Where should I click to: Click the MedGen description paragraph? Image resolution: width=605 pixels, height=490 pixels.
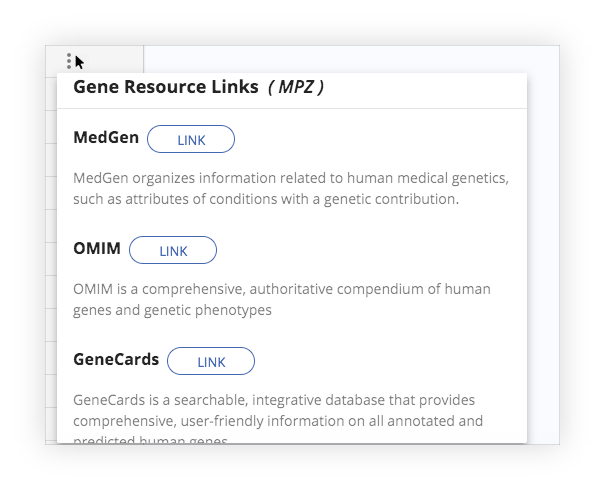click(x=291, y=189)
